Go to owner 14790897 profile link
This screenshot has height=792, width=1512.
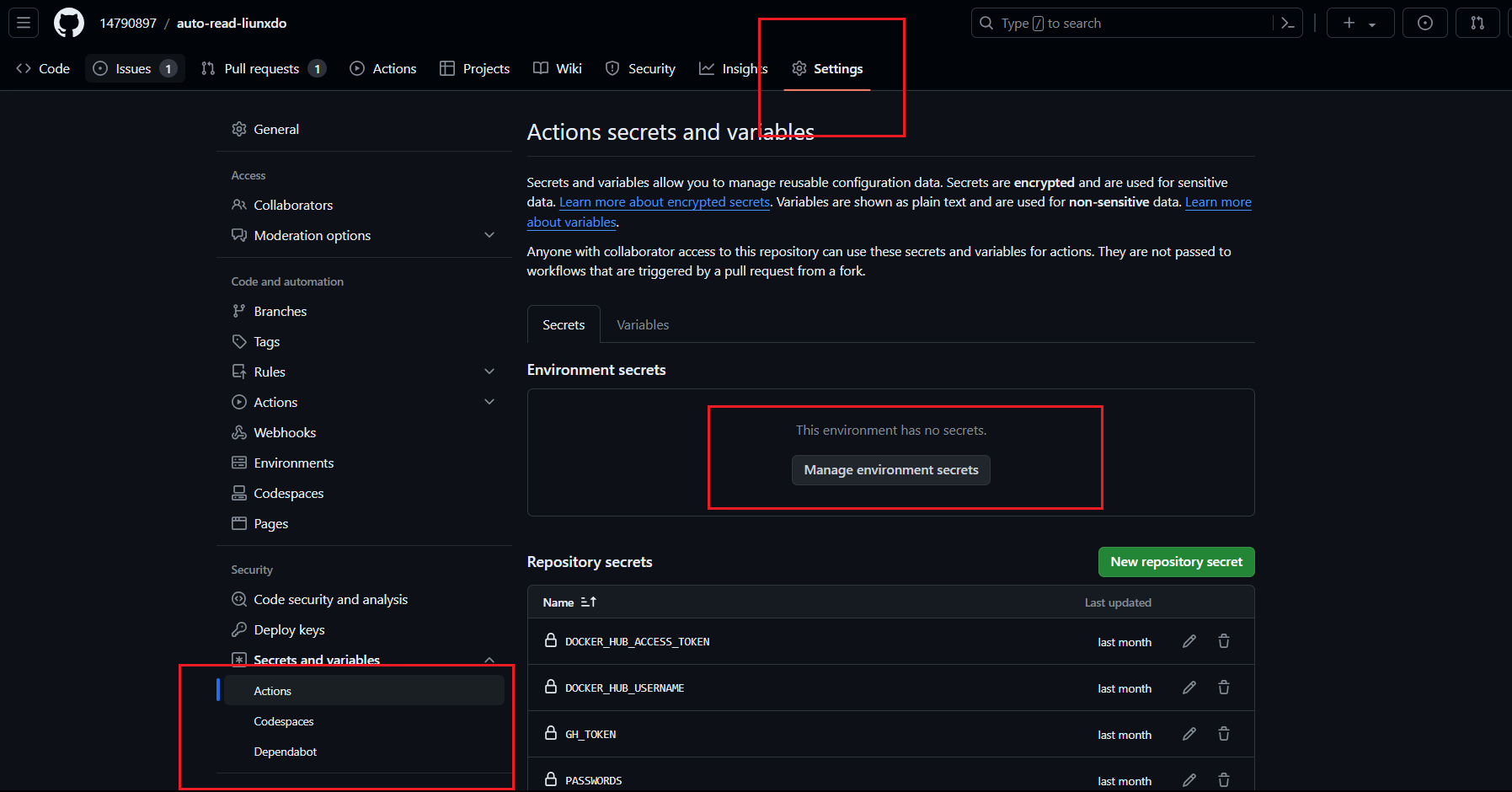tap(128, 23)
